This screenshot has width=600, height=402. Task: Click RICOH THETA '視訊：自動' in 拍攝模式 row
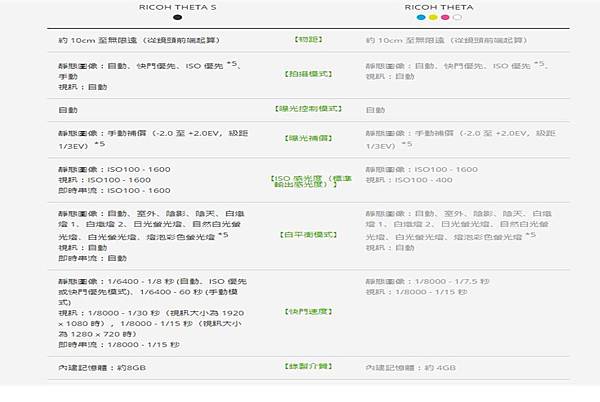coord(390,76)
